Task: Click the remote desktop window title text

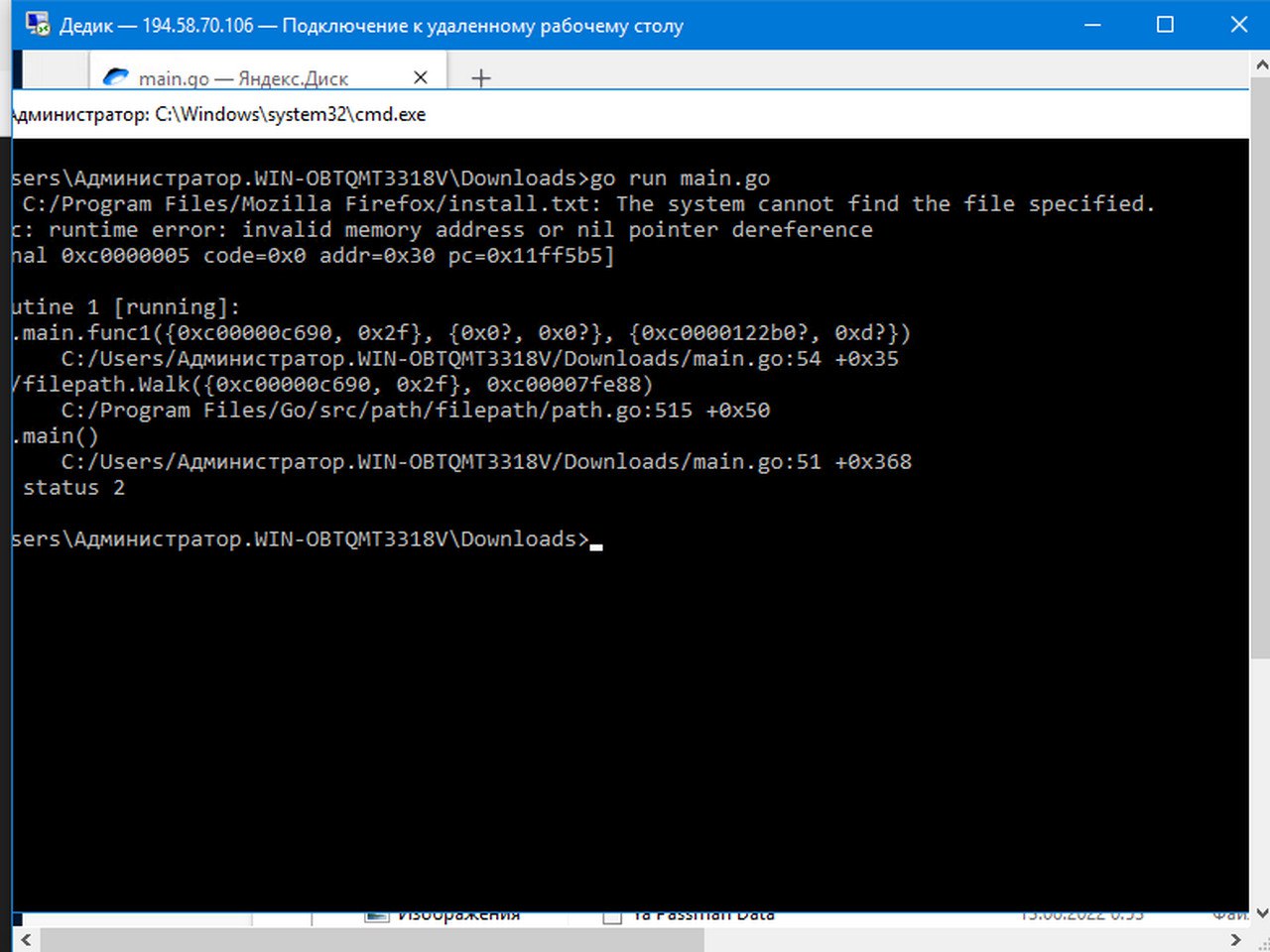Action: point(371,25)
